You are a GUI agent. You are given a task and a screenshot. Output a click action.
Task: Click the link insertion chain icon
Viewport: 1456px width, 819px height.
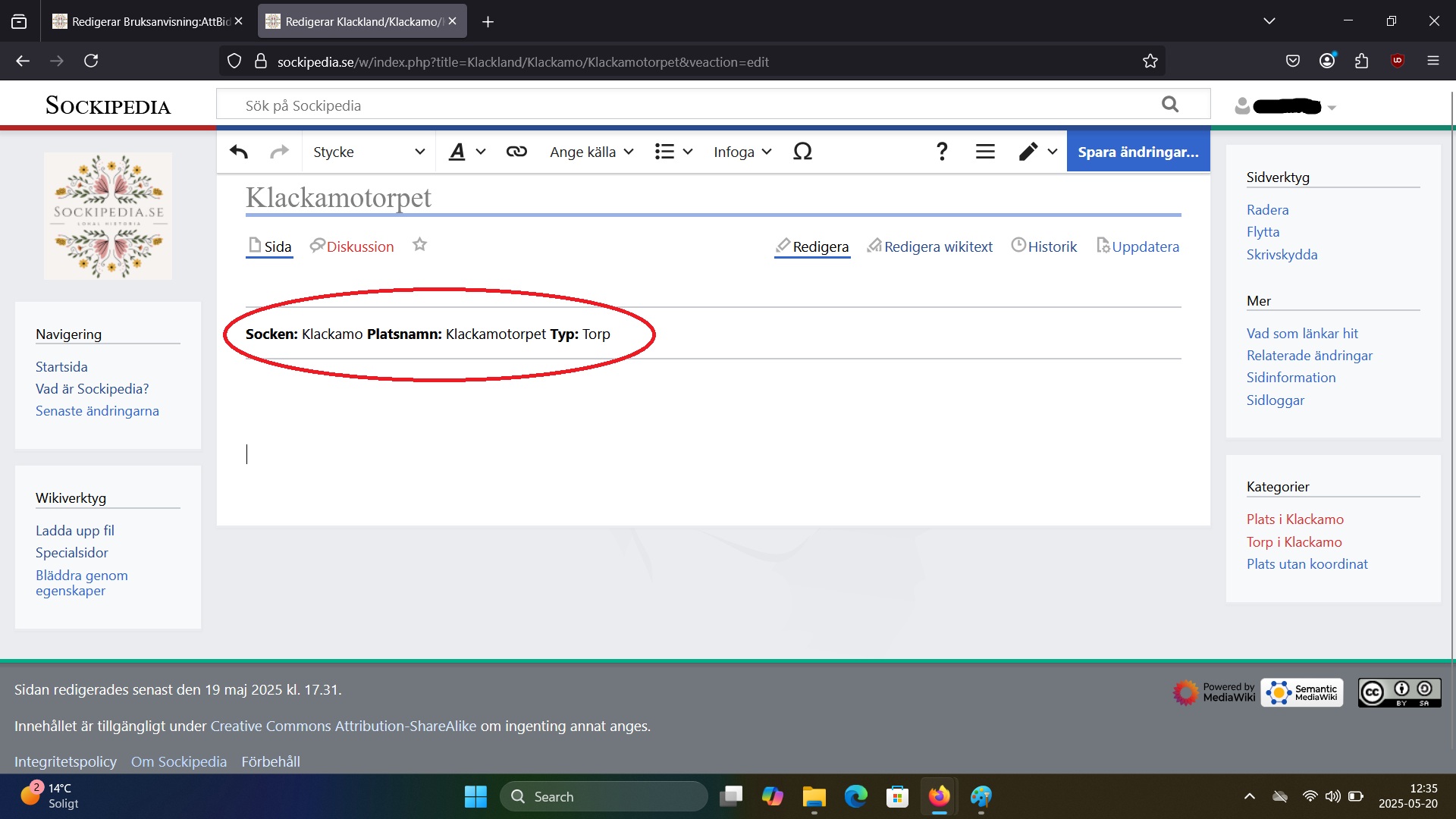(516, 152)
